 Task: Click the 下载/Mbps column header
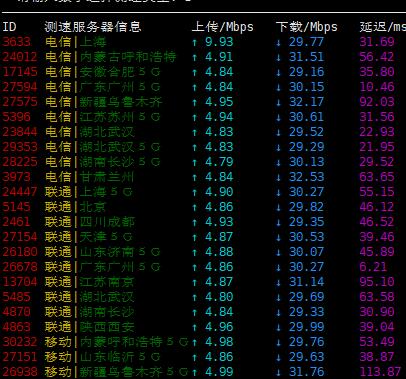(307, 27)
